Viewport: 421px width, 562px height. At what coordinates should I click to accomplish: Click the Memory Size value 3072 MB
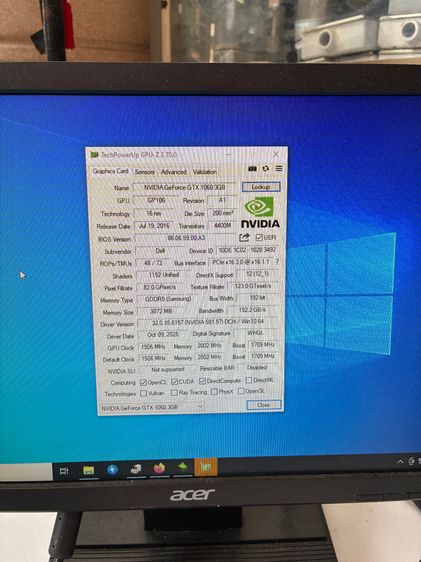tap(161, 311)
